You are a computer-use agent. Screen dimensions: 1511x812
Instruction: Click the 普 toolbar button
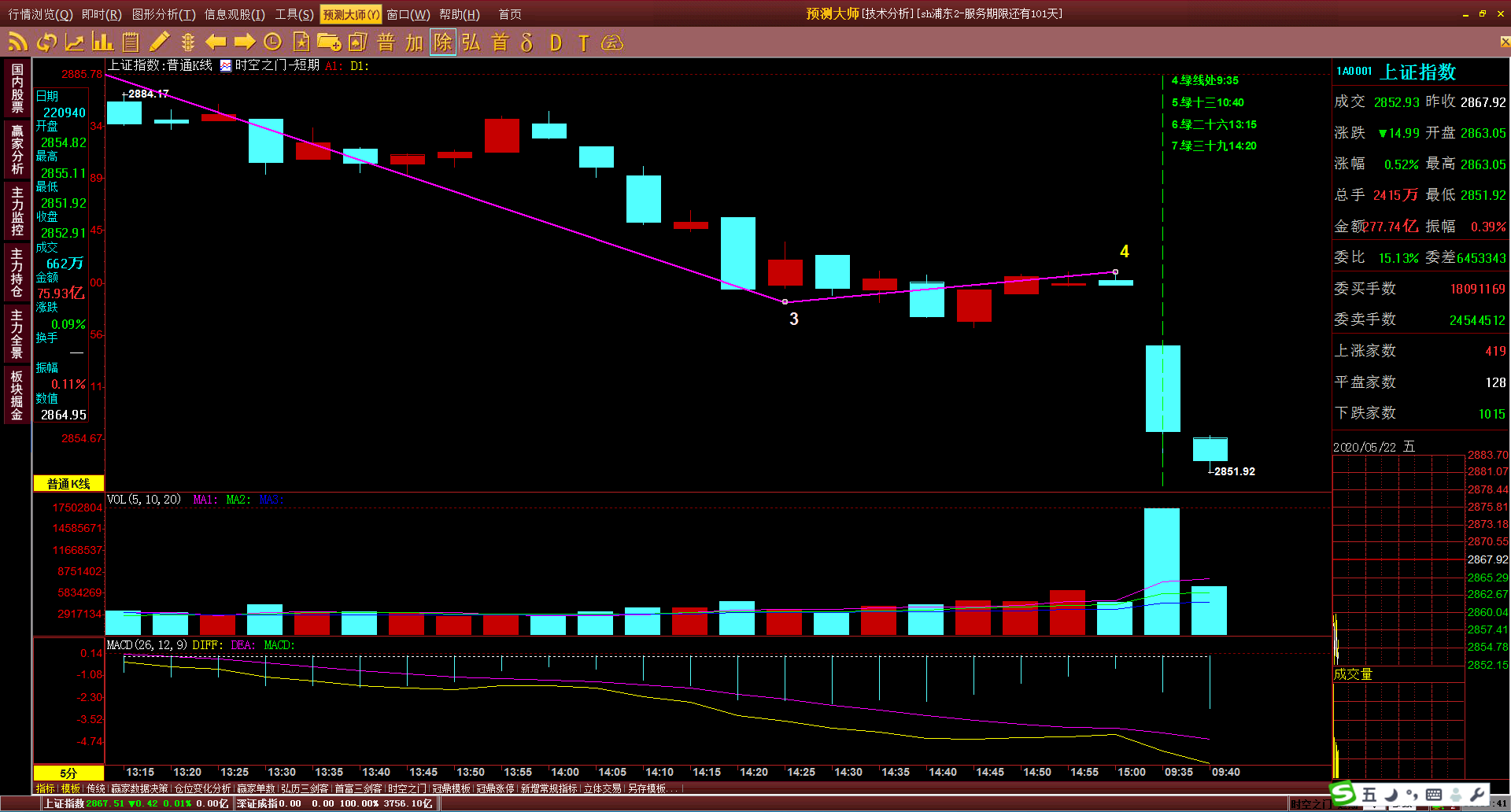tap(386, 42)
